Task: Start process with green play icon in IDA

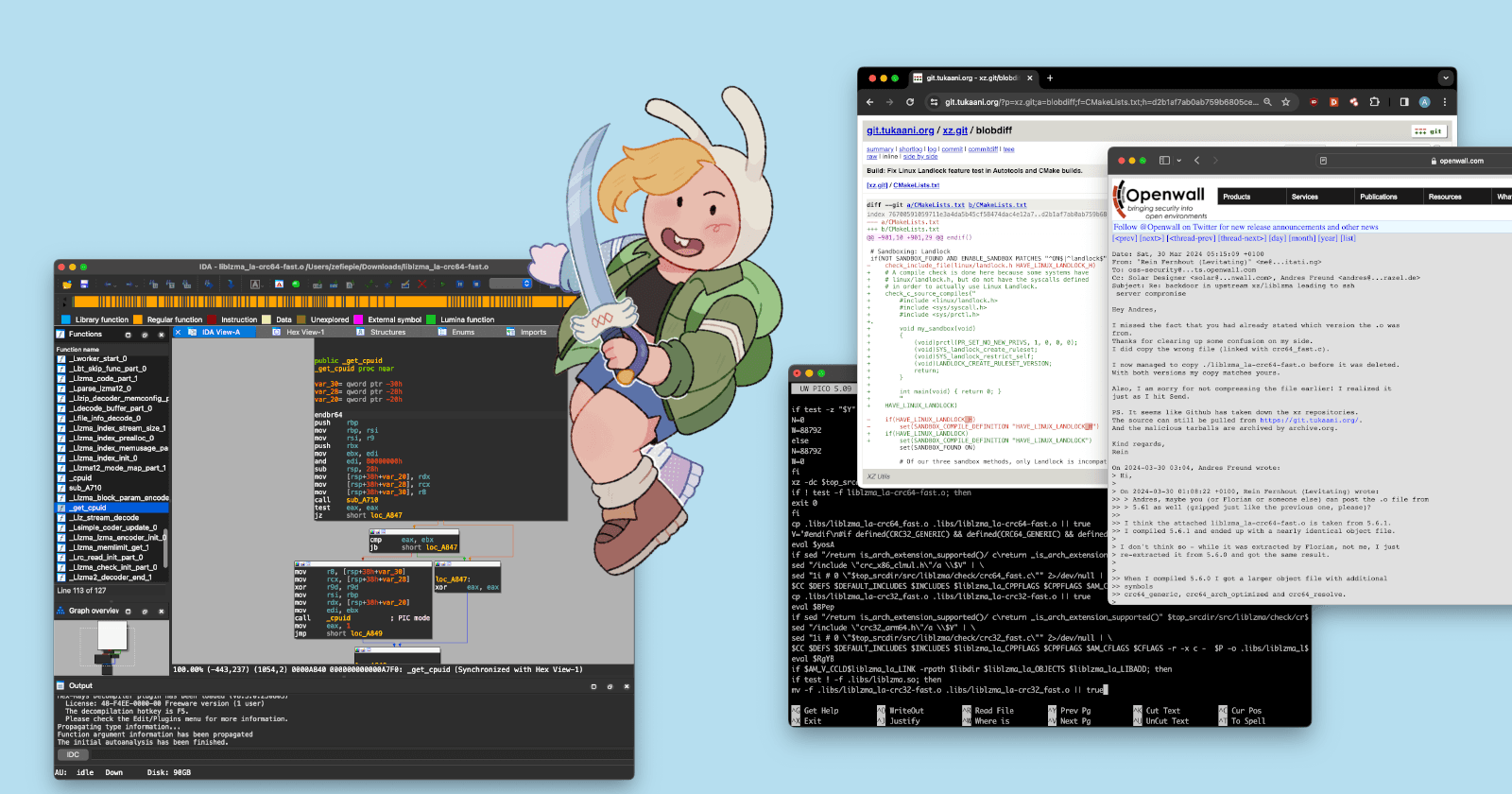Action: coord(442,285)
